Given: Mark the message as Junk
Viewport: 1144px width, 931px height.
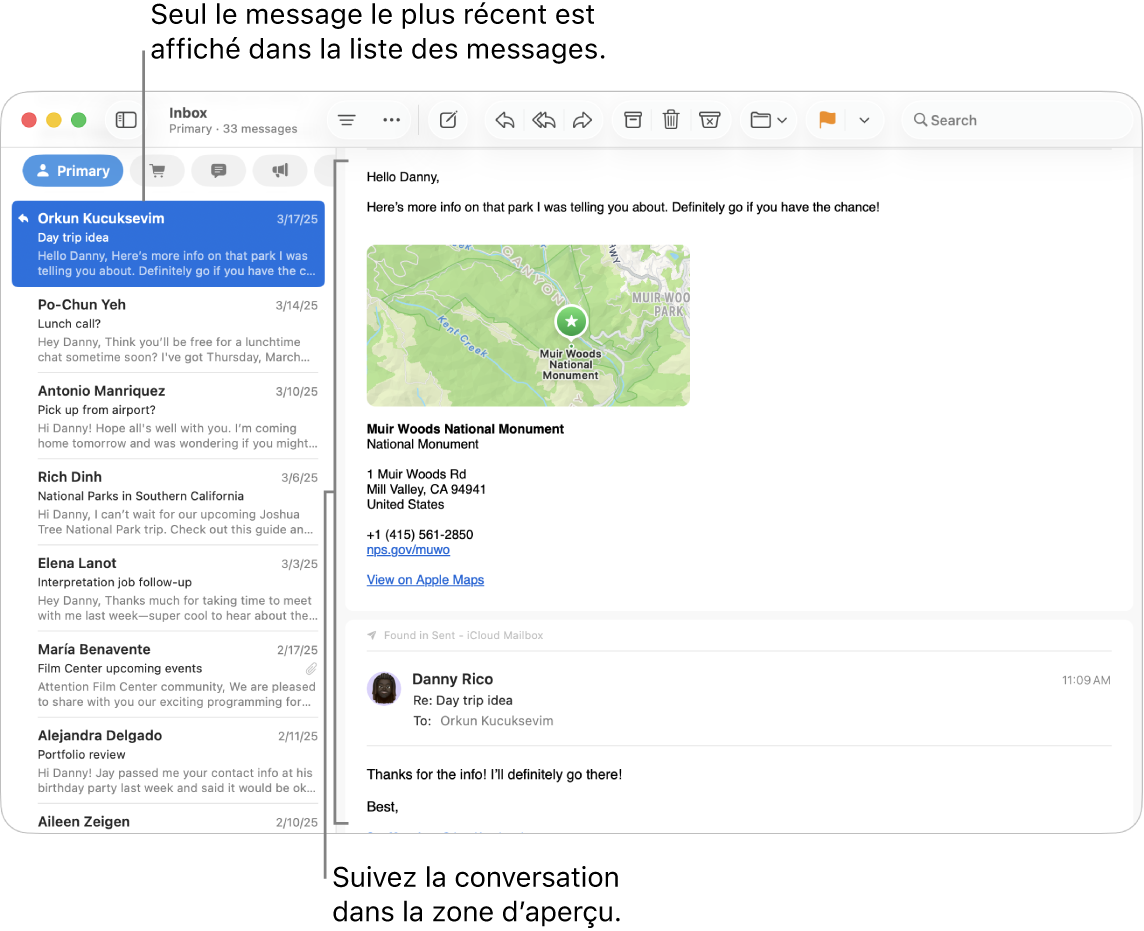Looking at the screenshot, I should [x=710, y=119].
